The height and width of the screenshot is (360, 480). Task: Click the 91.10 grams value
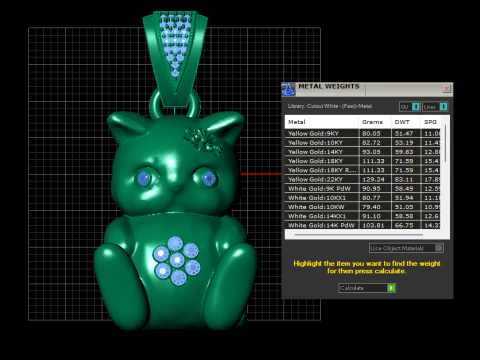click(371, 216)
